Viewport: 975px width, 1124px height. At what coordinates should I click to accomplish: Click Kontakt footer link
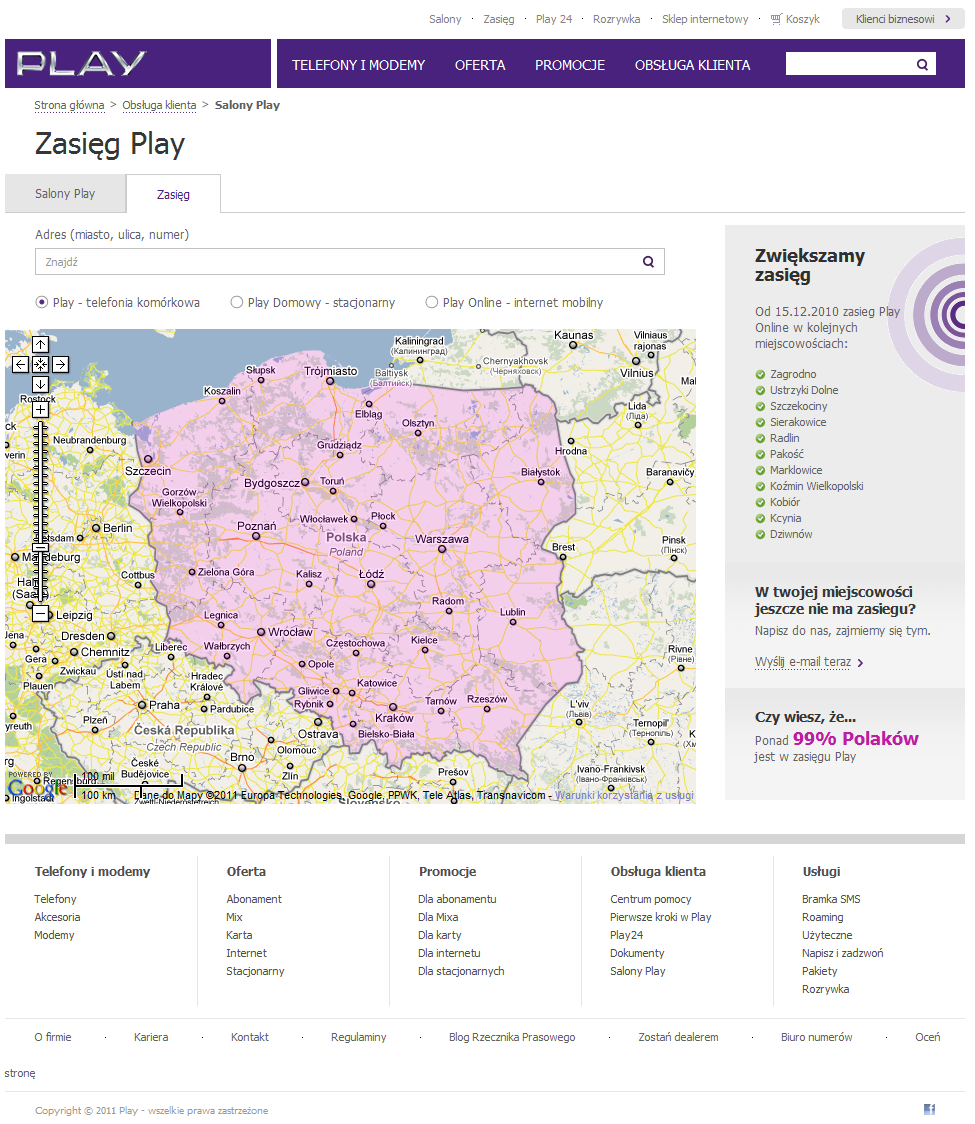click(x=249, y=1037)
